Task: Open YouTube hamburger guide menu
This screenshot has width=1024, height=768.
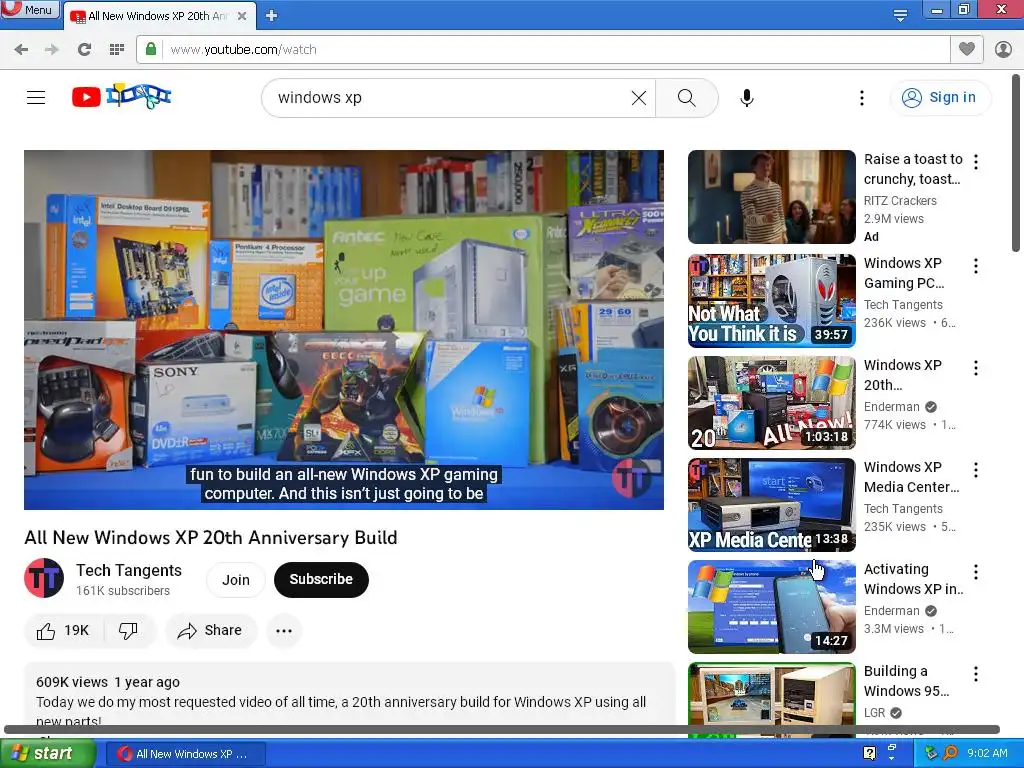Action: tap(36, 98)
